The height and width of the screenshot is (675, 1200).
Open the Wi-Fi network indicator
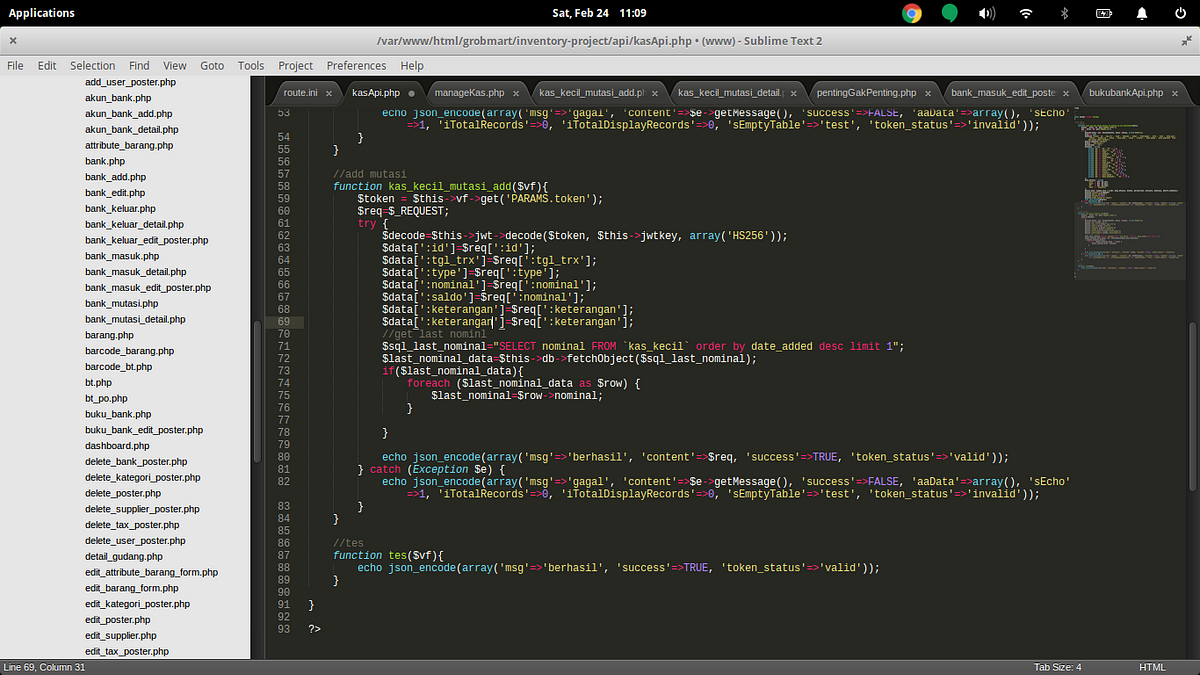pos(1026,13)
